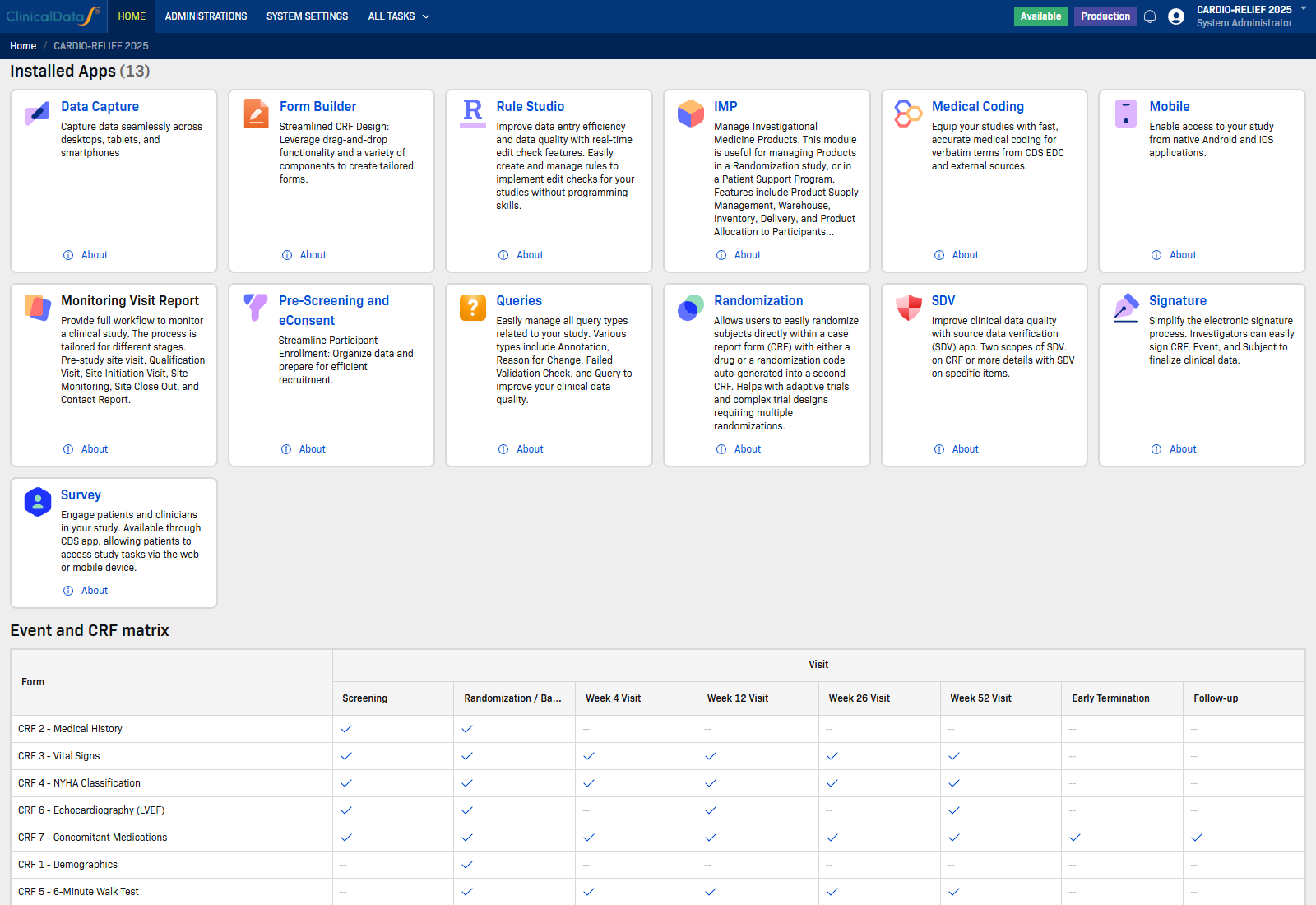Click info icon for SDV About

coord(939,449)
